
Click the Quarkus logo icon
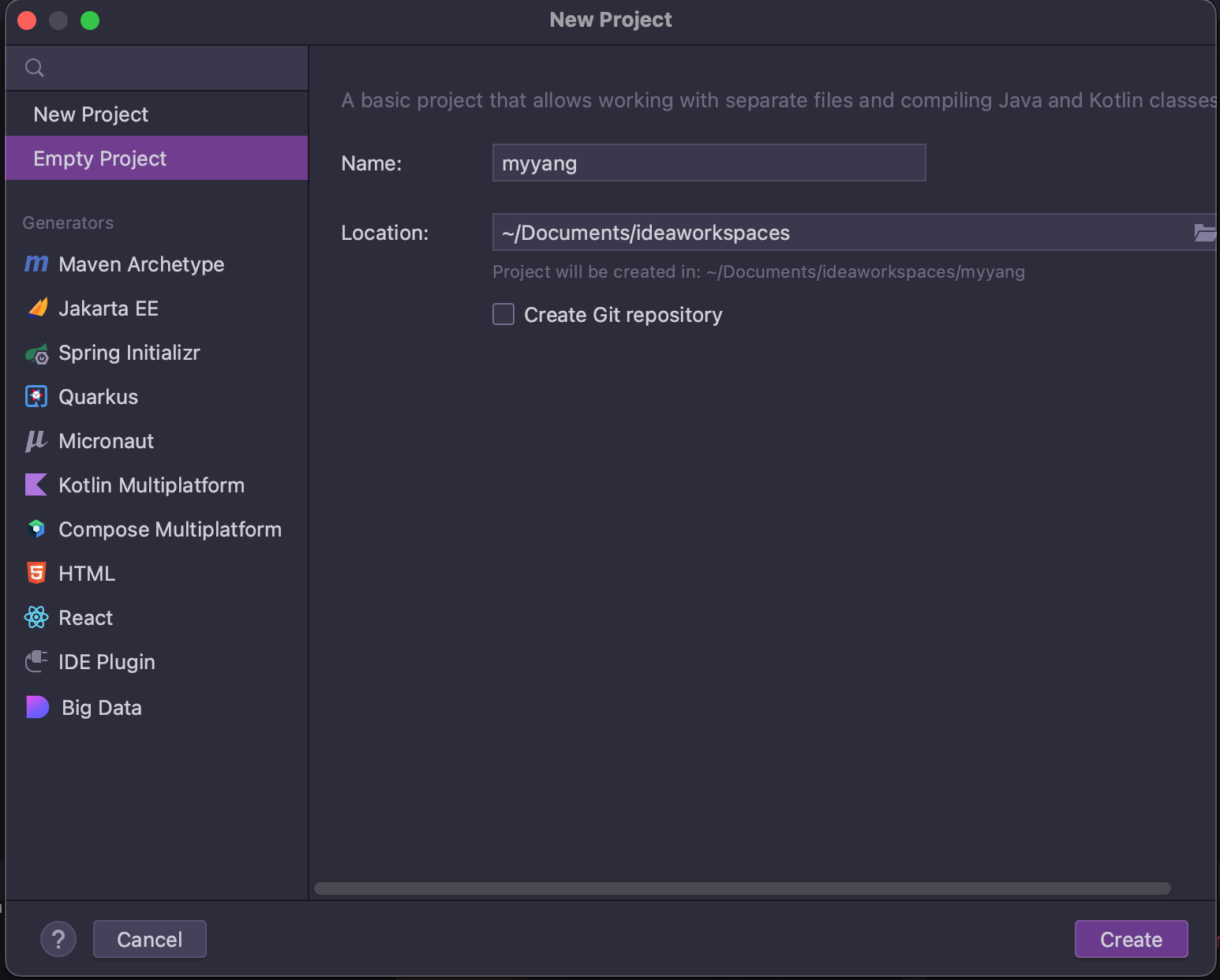click(x=36, y=396)
